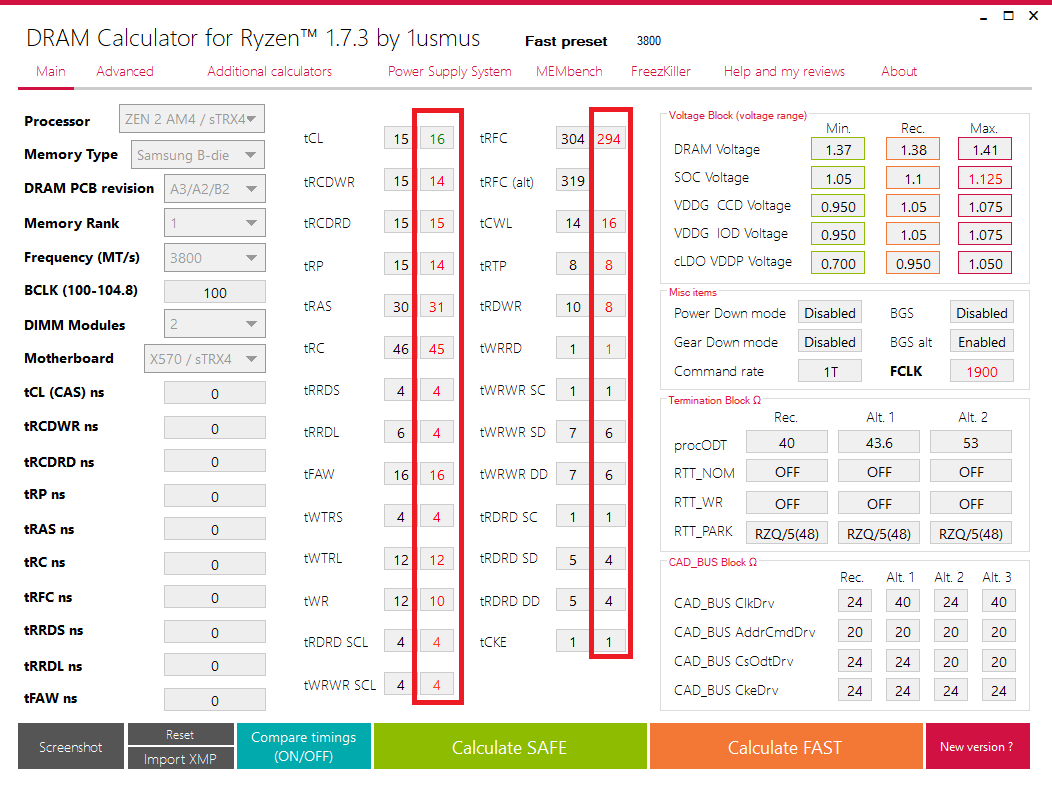
Task: Click the tRC ns input field
Action: [215, 564]
